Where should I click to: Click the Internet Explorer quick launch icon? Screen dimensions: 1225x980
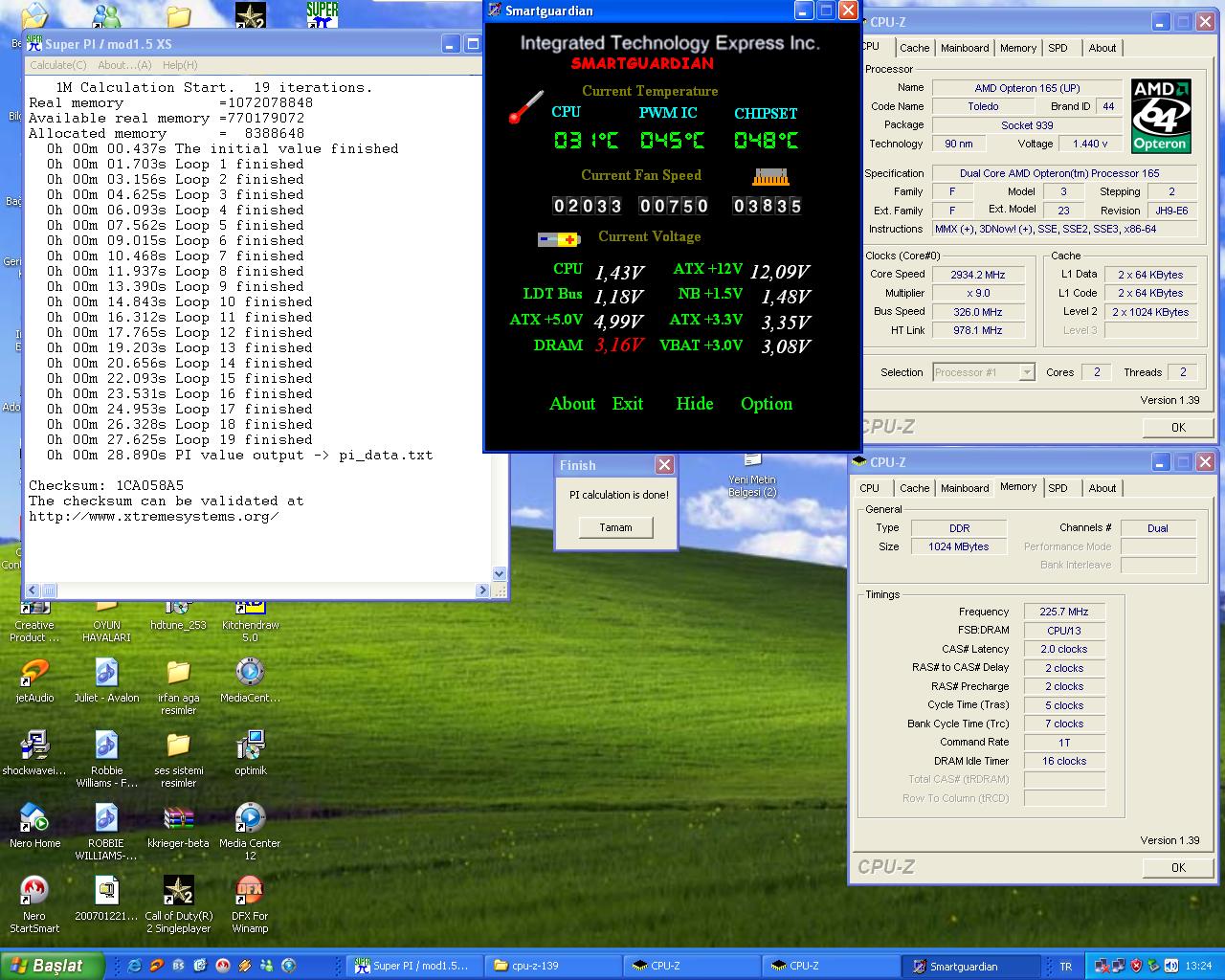coord(134,966)
